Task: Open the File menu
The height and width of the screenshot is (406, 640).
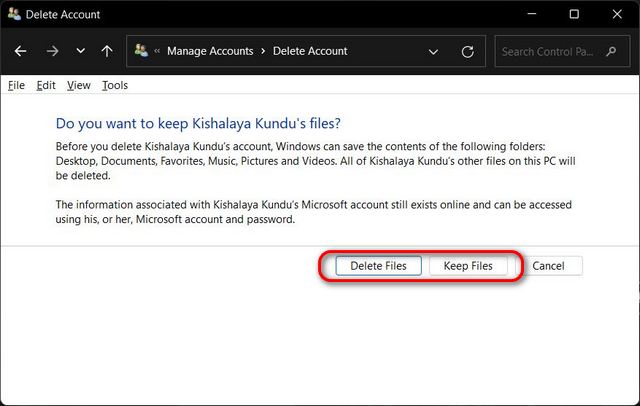Action: tap(16, 85)
